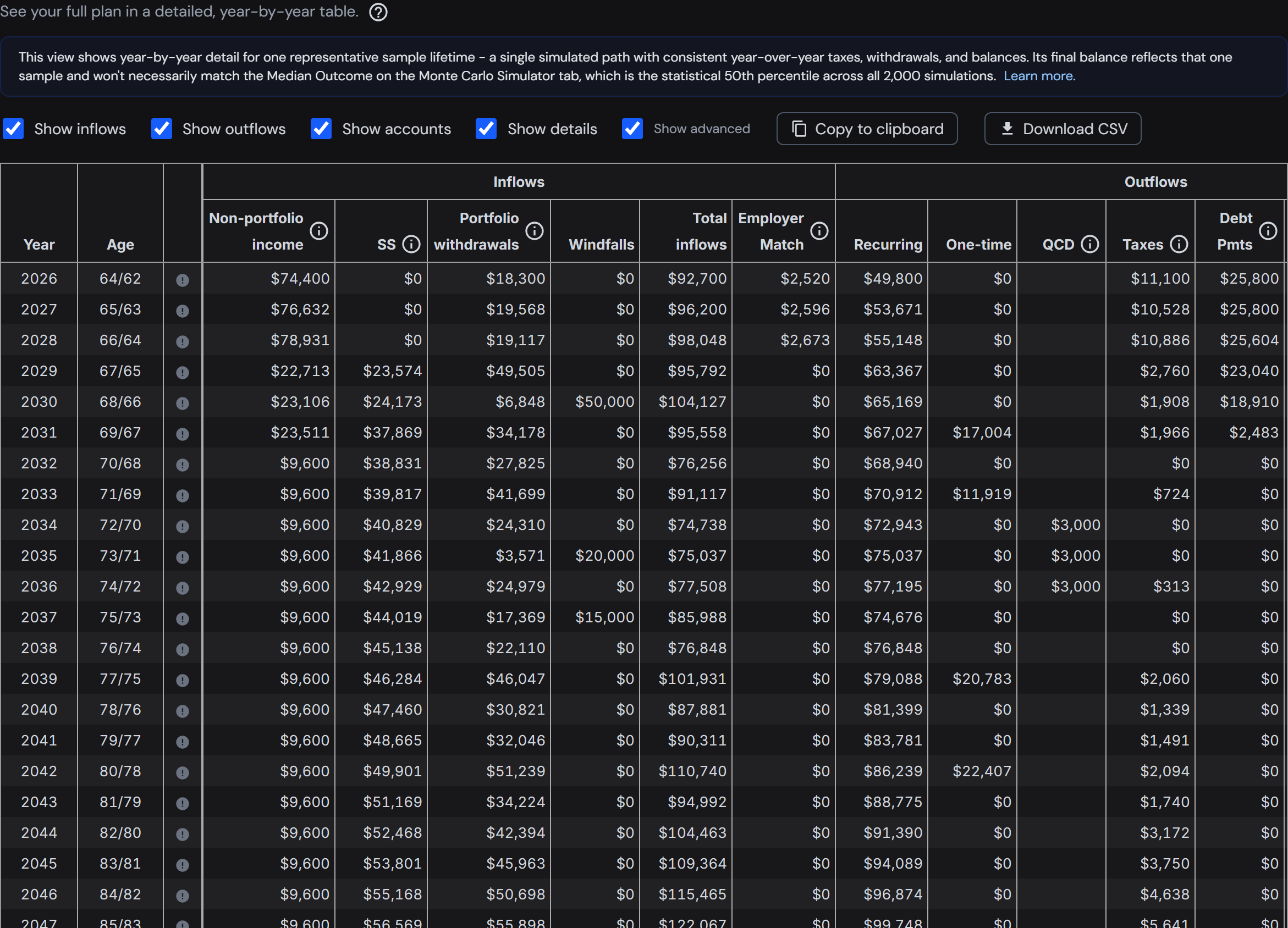
Task: Click the Employer Match info icon
Action: (x=819, y=231)
